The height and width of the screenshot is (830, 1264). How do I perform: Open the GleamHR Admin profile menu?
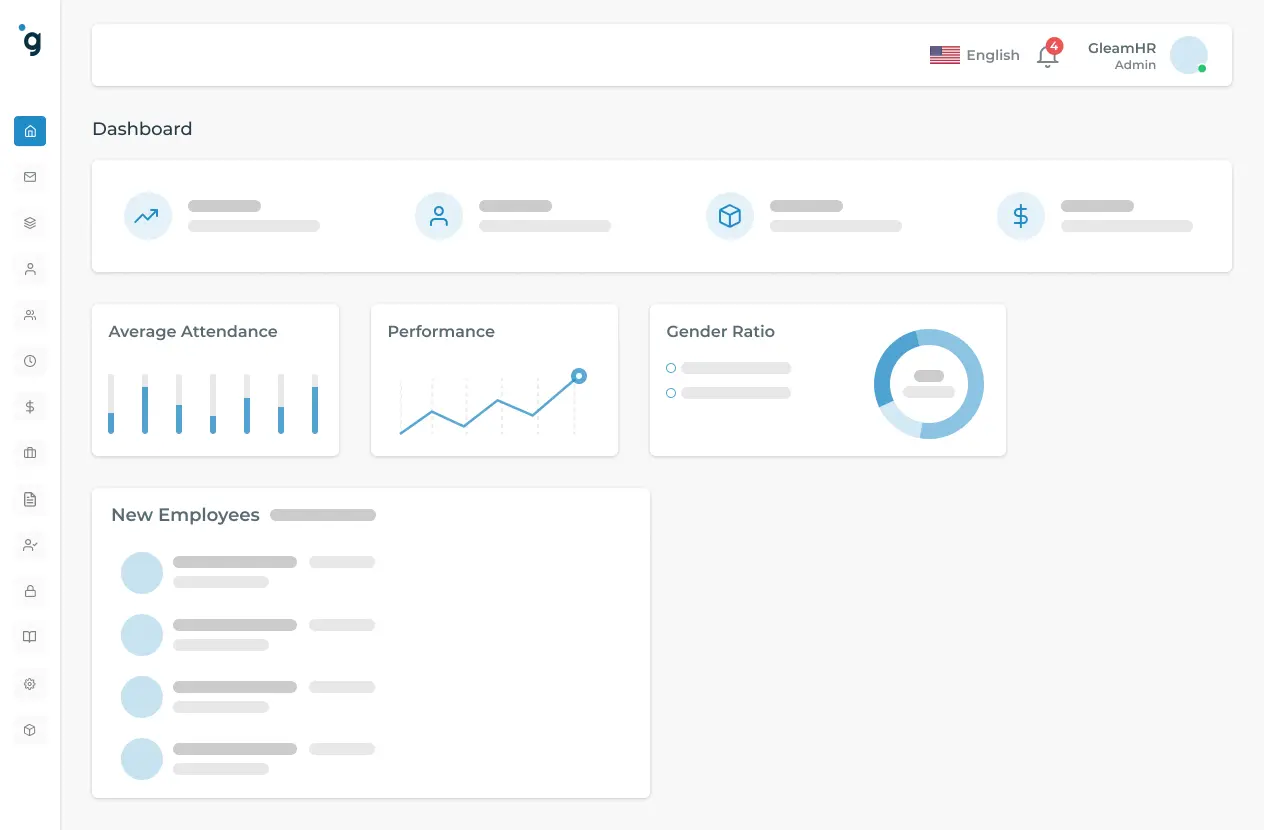pos(1122,56)
